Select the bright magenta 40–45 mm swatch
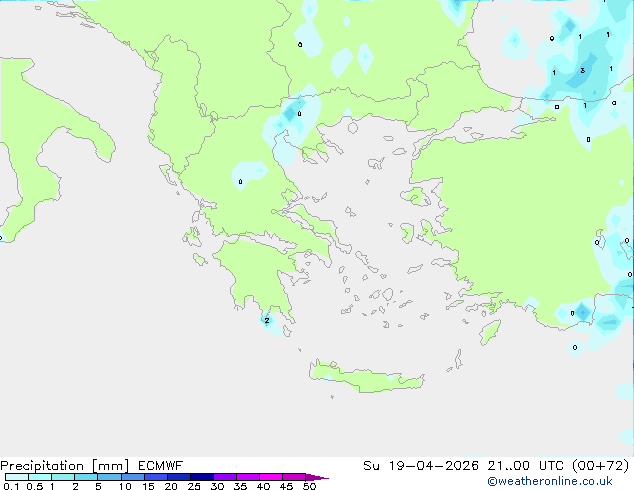 pyautogui.click(x=271, y=477)
